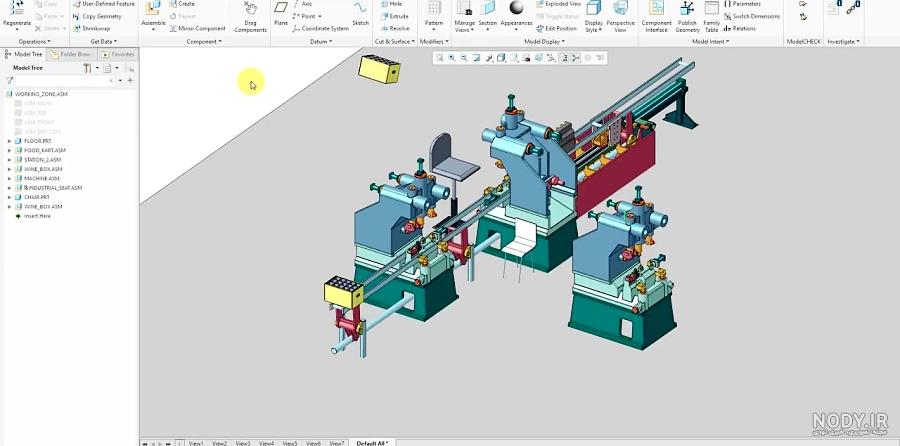Click Switch Dimensions
This screenshot has height=446, width=900.
point(752,16)
